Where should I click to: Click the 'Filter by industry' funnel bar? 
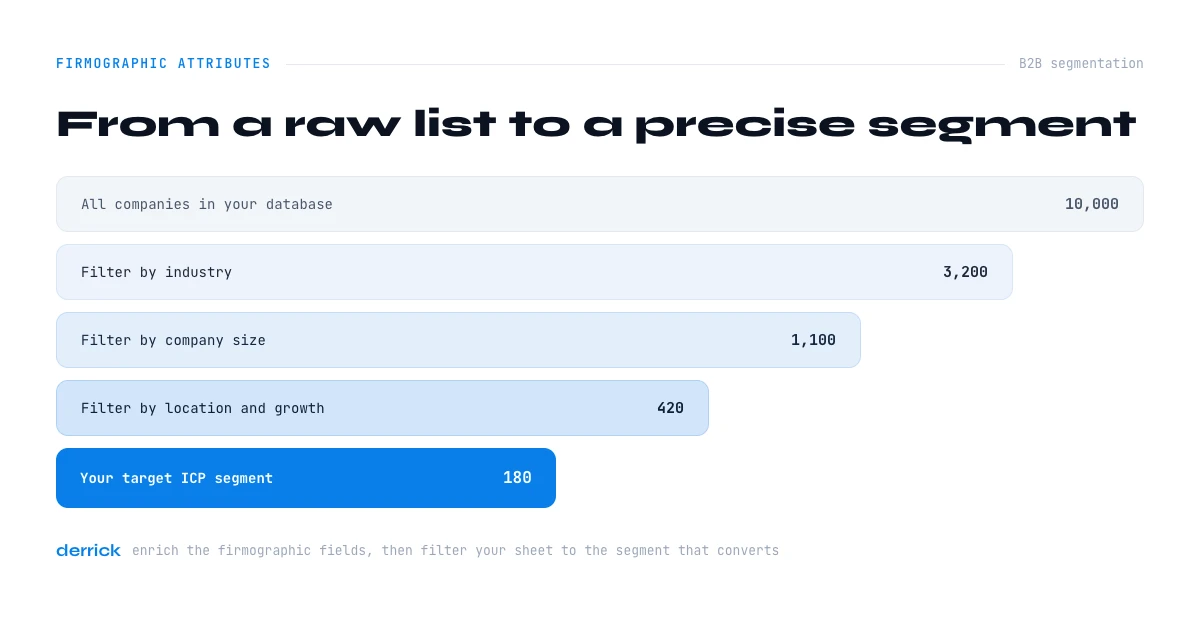click(x=534, y=272)
